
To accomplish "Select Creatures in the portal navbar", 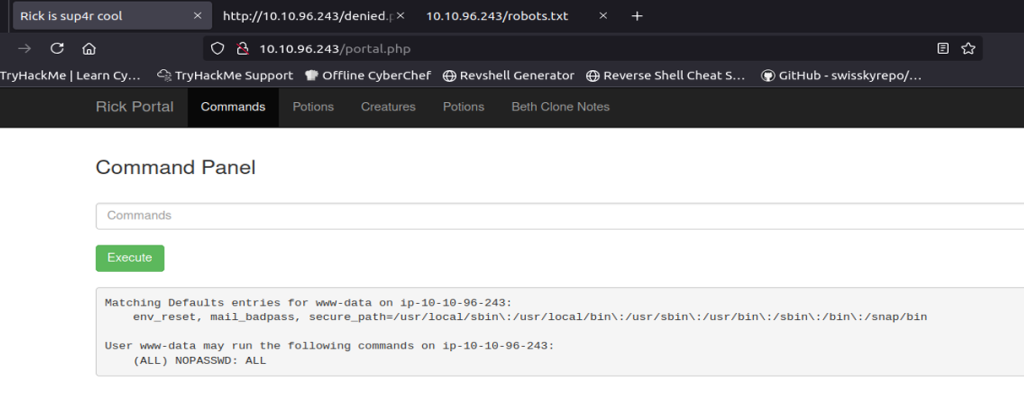I will 388,107.
